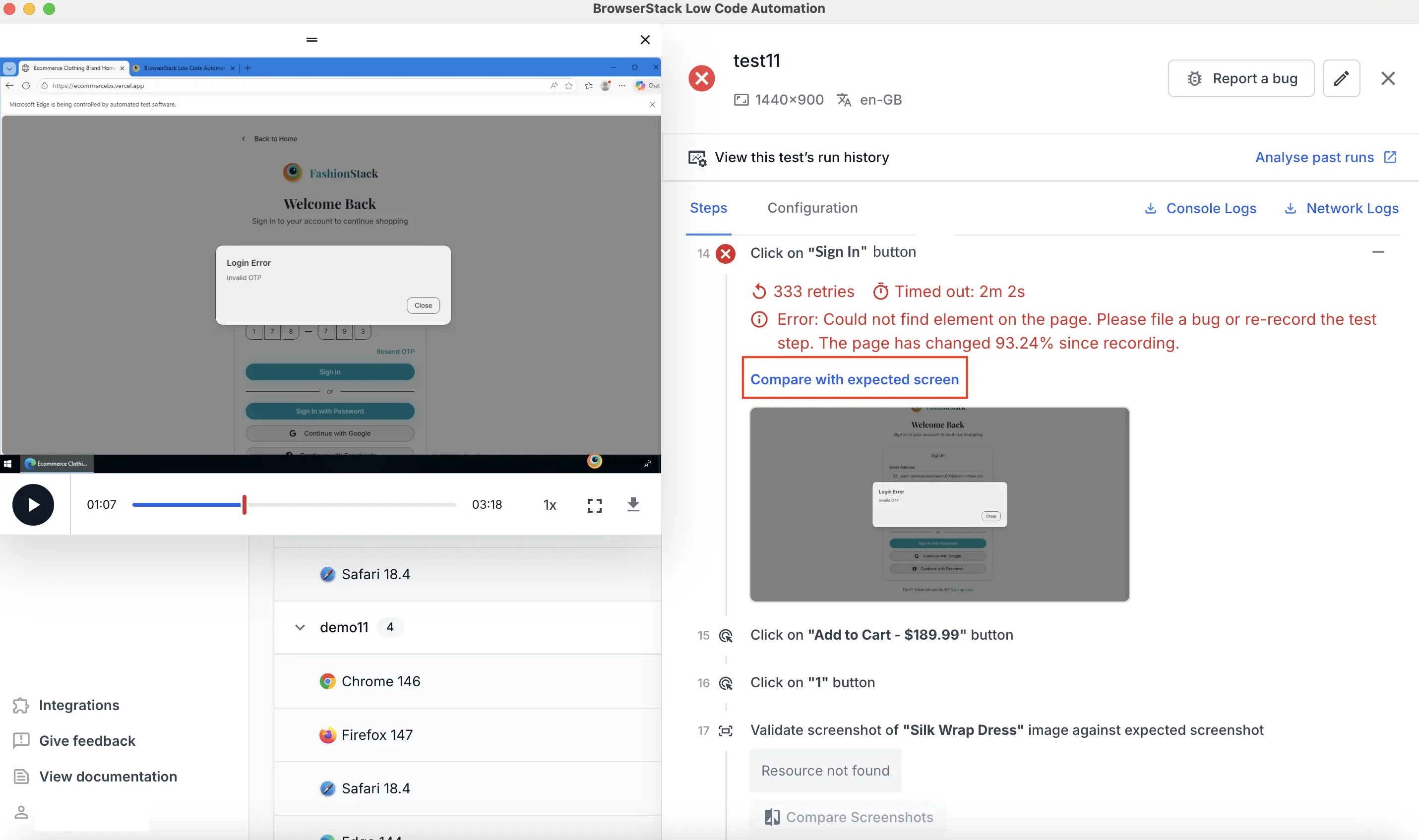Click Report a bug button
Image resolution: width=1419 pixels, height=840 pixels.
pos(1241,78)
